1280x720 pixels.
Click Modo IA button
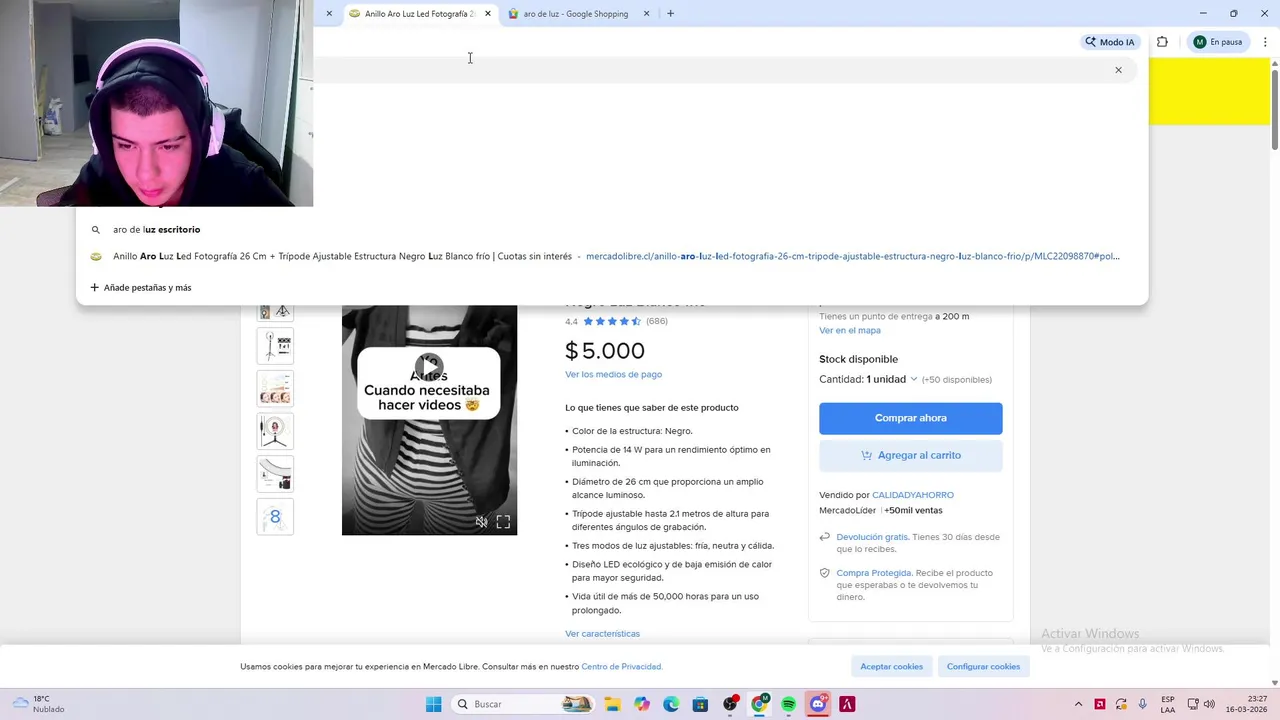(x=1110, y=42)
